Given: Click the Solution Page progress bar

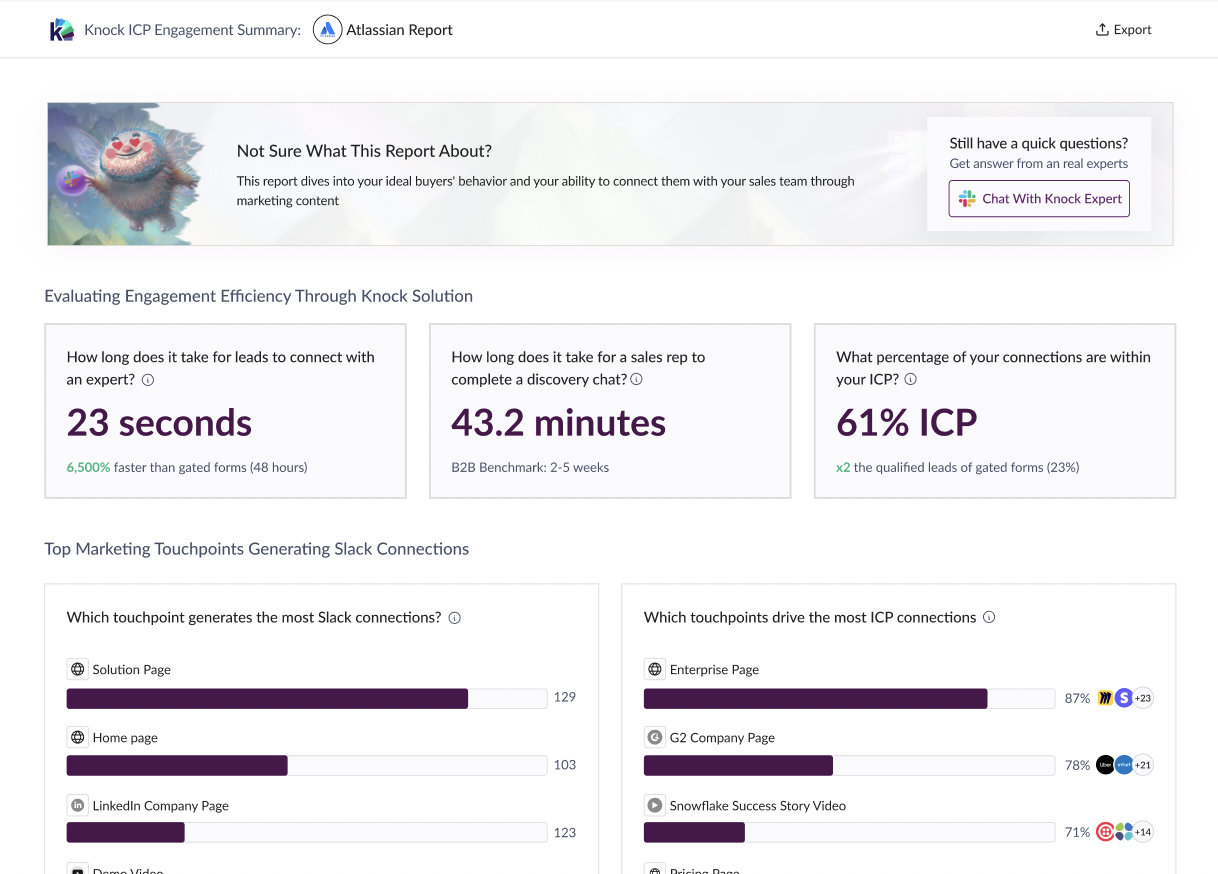Looking at the screenshot, I should point(306,698).
